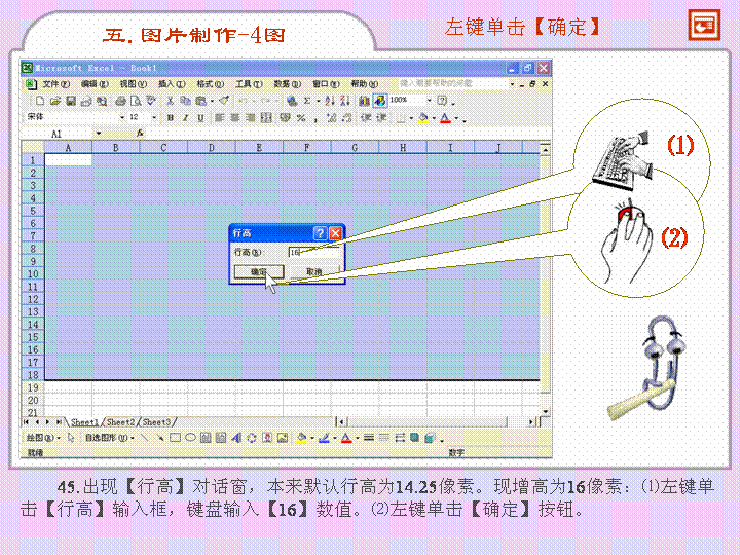740x555 pixels.
Task: Click the Save icon in the toolbar
Action: (71, 101)
